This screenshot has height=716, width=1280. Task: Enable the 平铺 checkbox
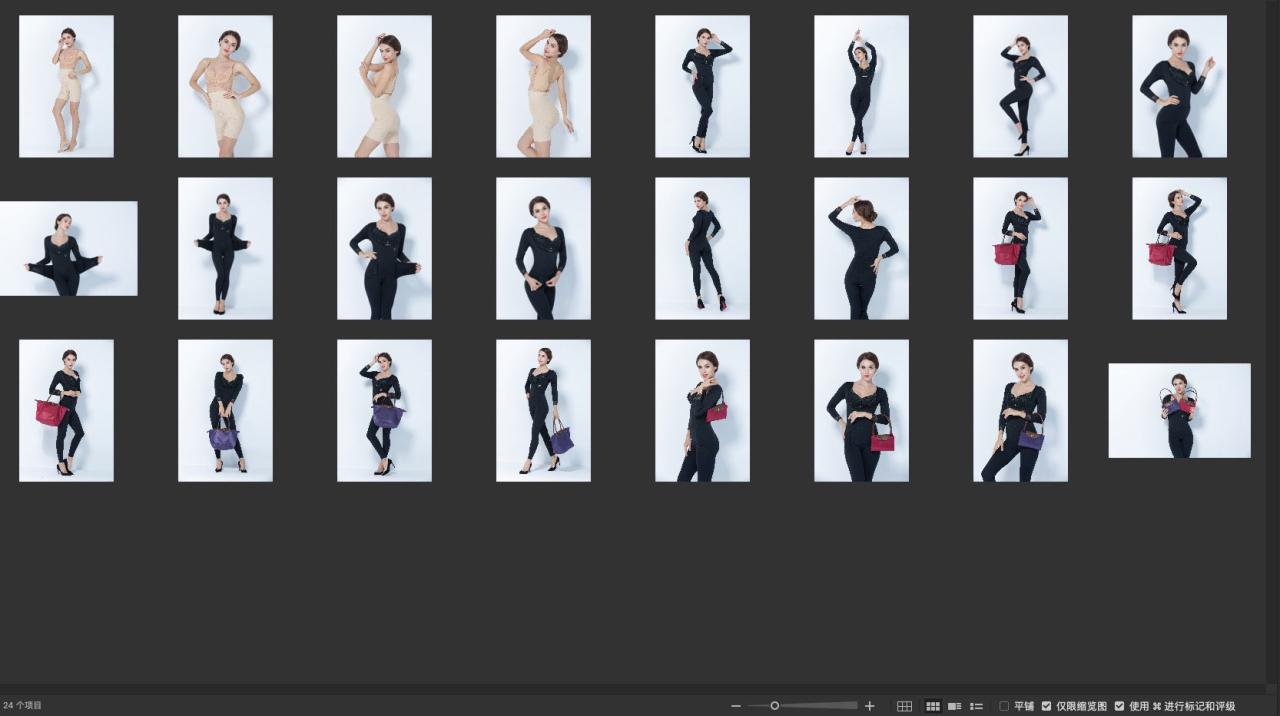pos(1005,706)
